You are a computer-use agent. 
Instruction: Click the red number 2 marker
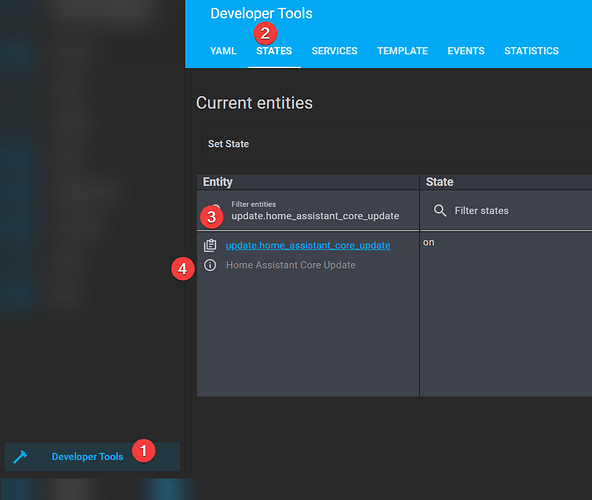(265, 34)
